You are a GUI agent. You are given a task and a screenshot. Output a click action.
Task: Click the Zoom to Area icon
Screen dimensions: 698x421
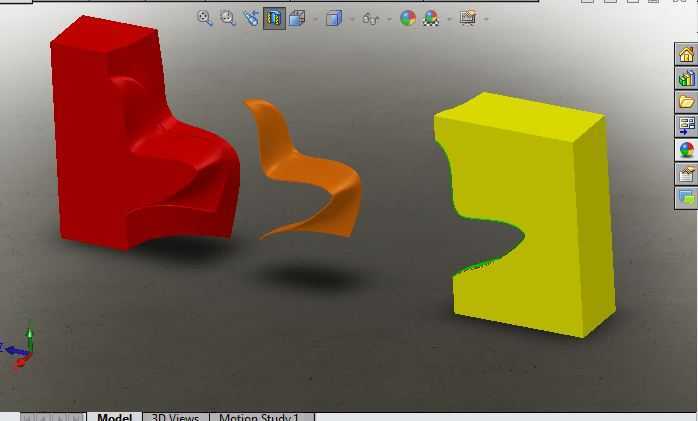(x=228, y=18)
